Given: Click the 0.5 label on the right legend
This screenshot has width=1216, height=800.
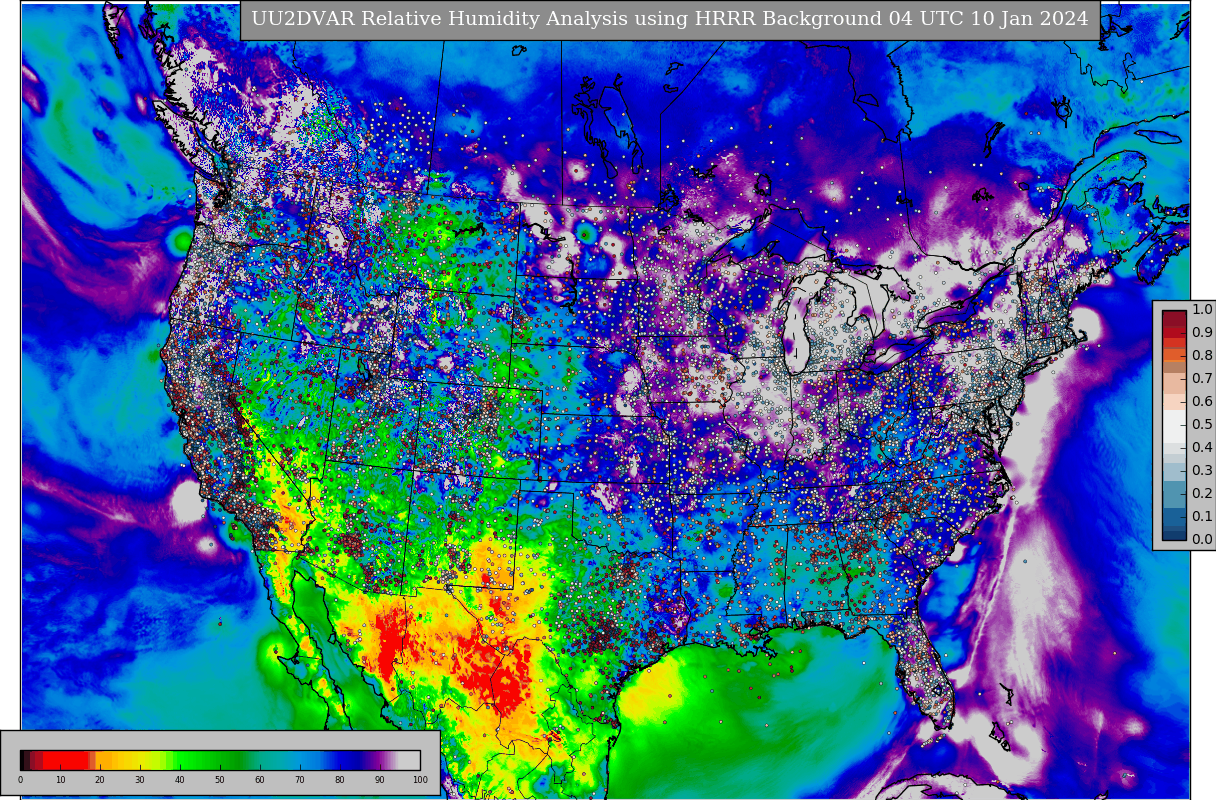Looking at the screenshot, I should (x=1201, y=424).
